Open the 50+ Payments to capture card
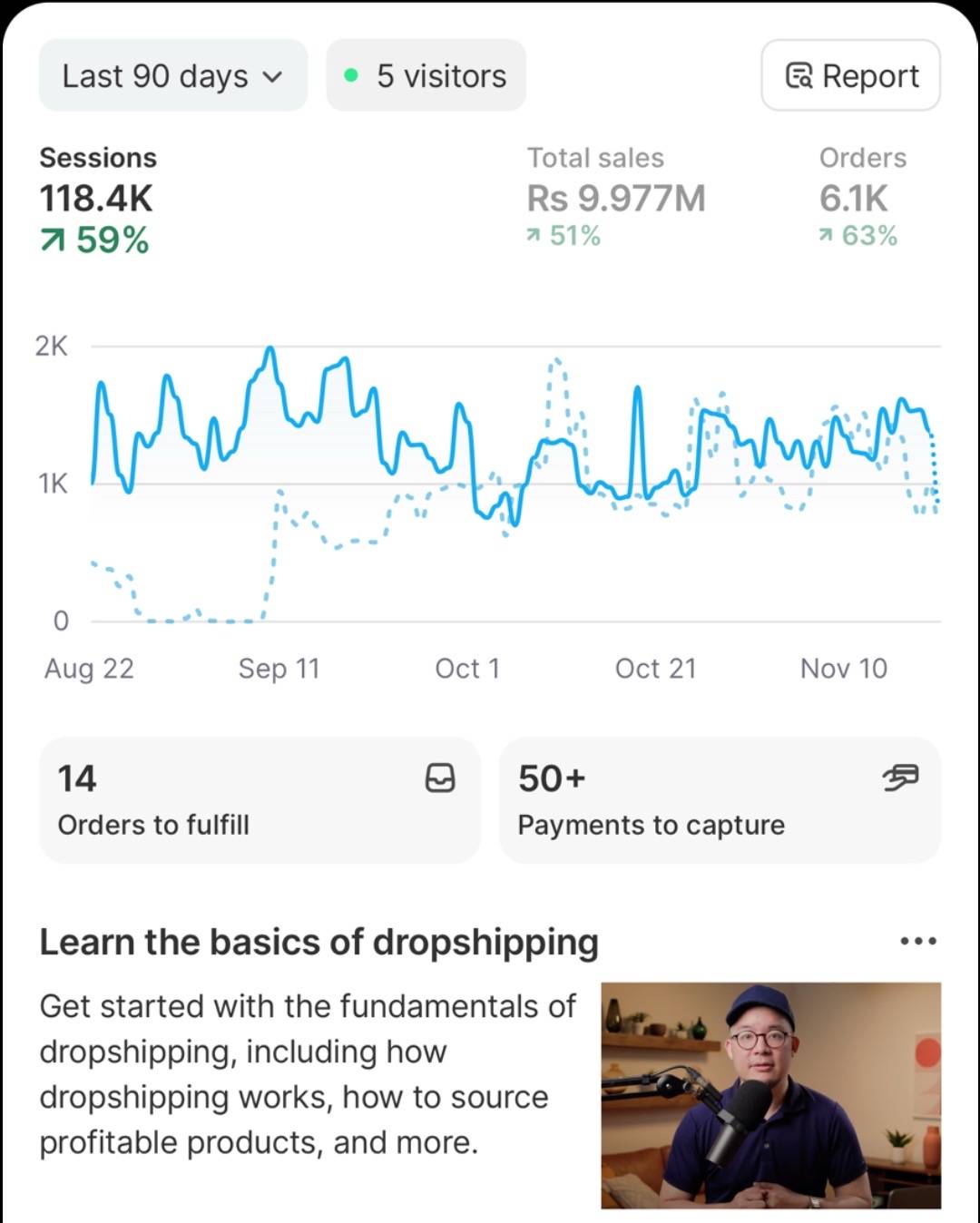This screenshot has height=1223, width=980. pyautogui.click(x=719, y=800)
